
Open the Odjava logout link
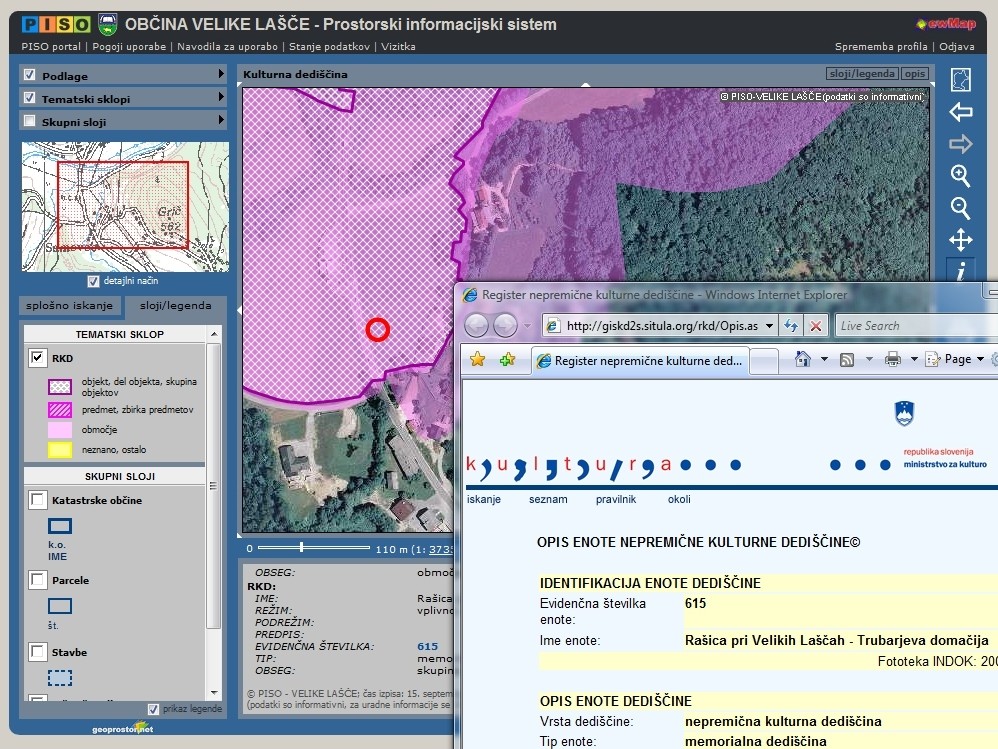pyautogui.click(x=957, y=46)
